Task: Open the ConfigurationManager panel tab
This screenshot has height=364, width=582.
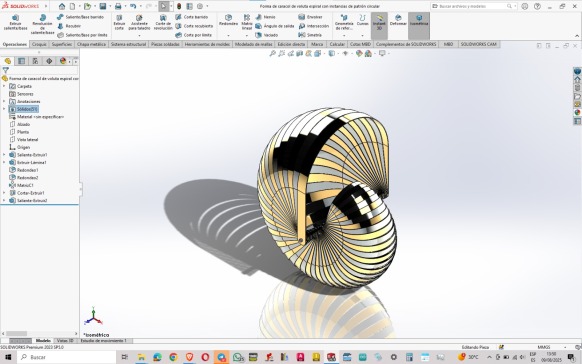Action: tap(35, 61)
